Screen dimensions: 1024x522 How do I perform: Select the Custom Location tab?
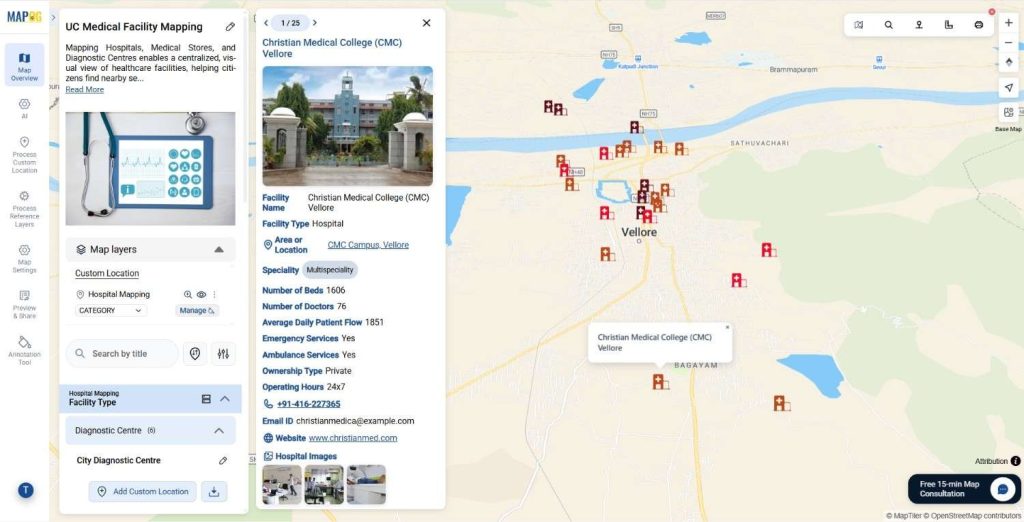(107, 274)
